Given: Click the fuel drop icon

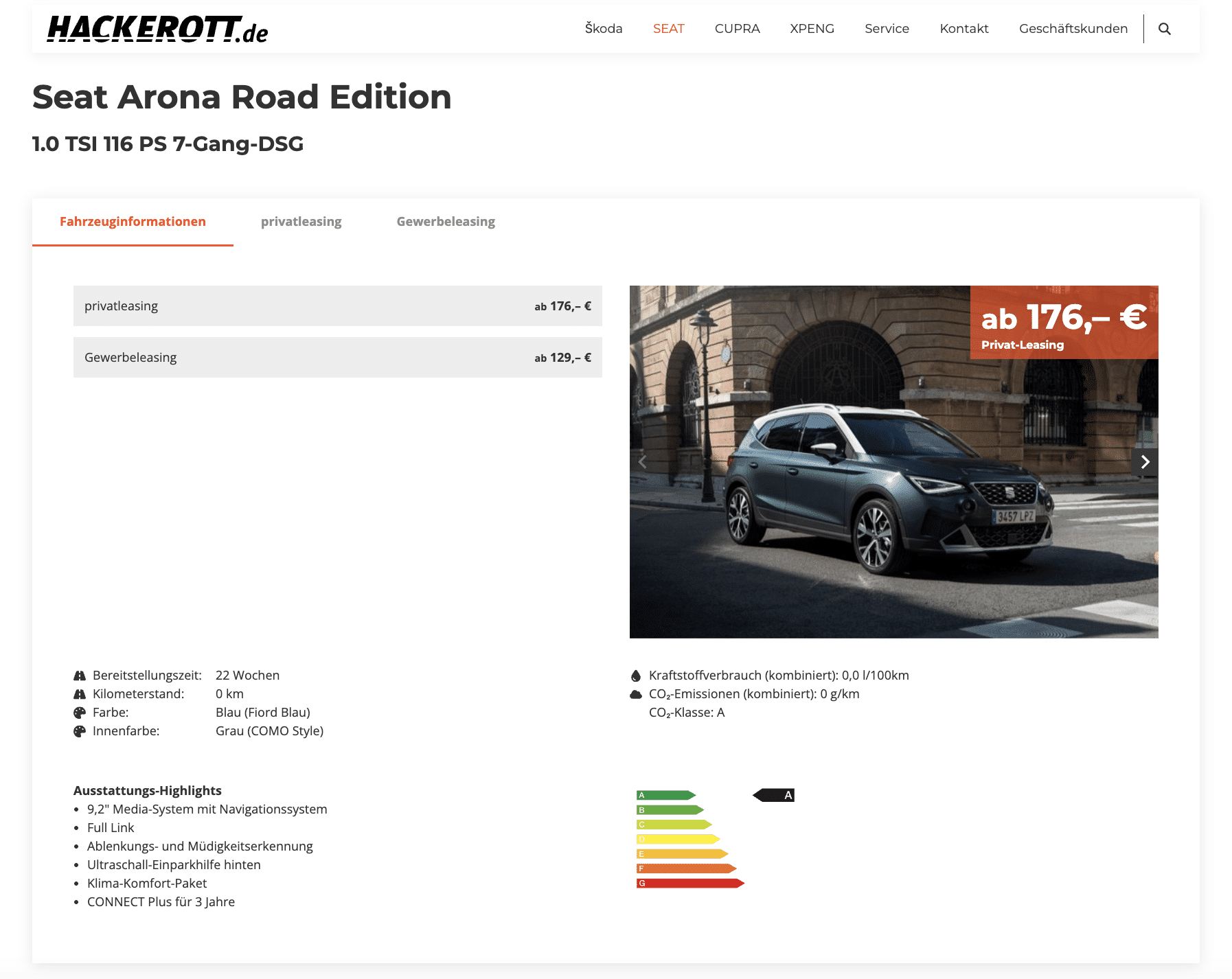Looking at the screenshot, I should tap(636, 676).
